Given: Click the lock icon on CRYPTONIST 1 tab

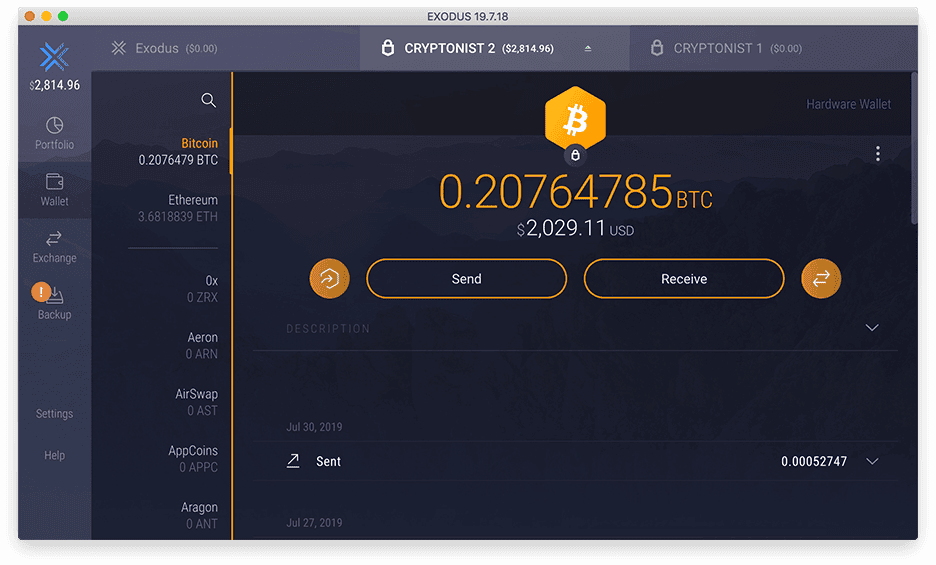Looking at the screenshot, I should 657,48.
